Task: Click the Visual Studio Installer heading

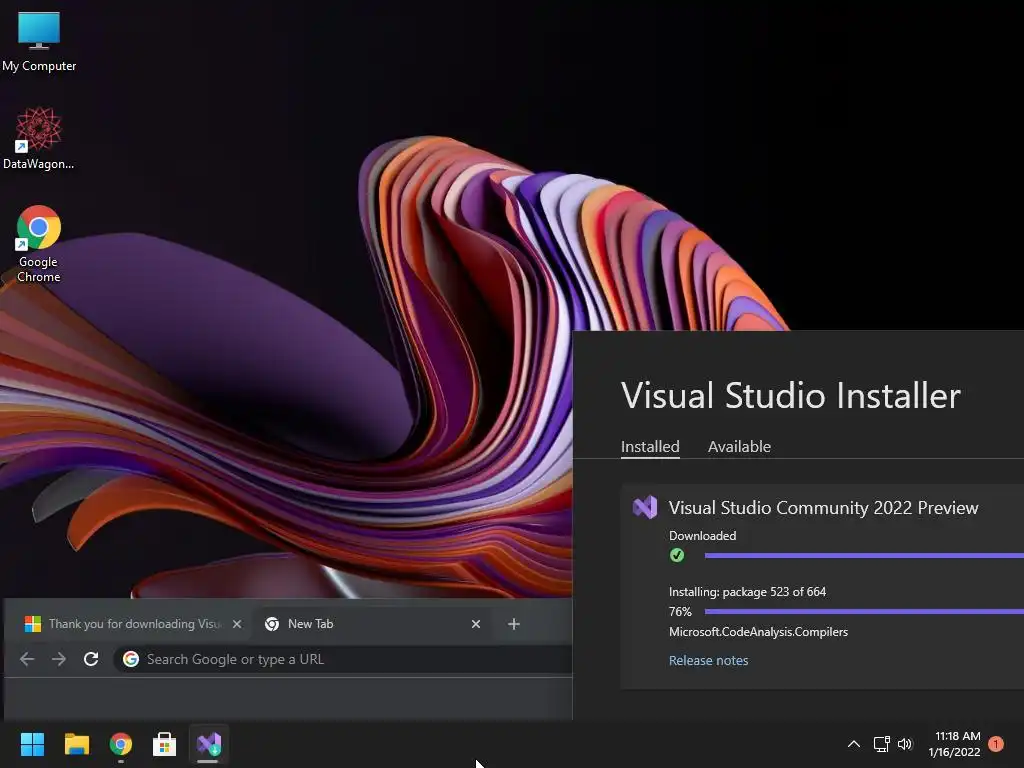Action: coord(790,396)
